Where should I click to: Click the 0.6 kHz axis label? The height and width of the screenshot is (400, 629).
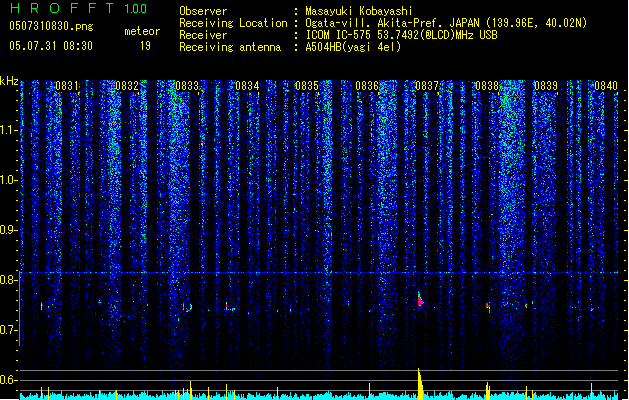click(x=8, y=380)
